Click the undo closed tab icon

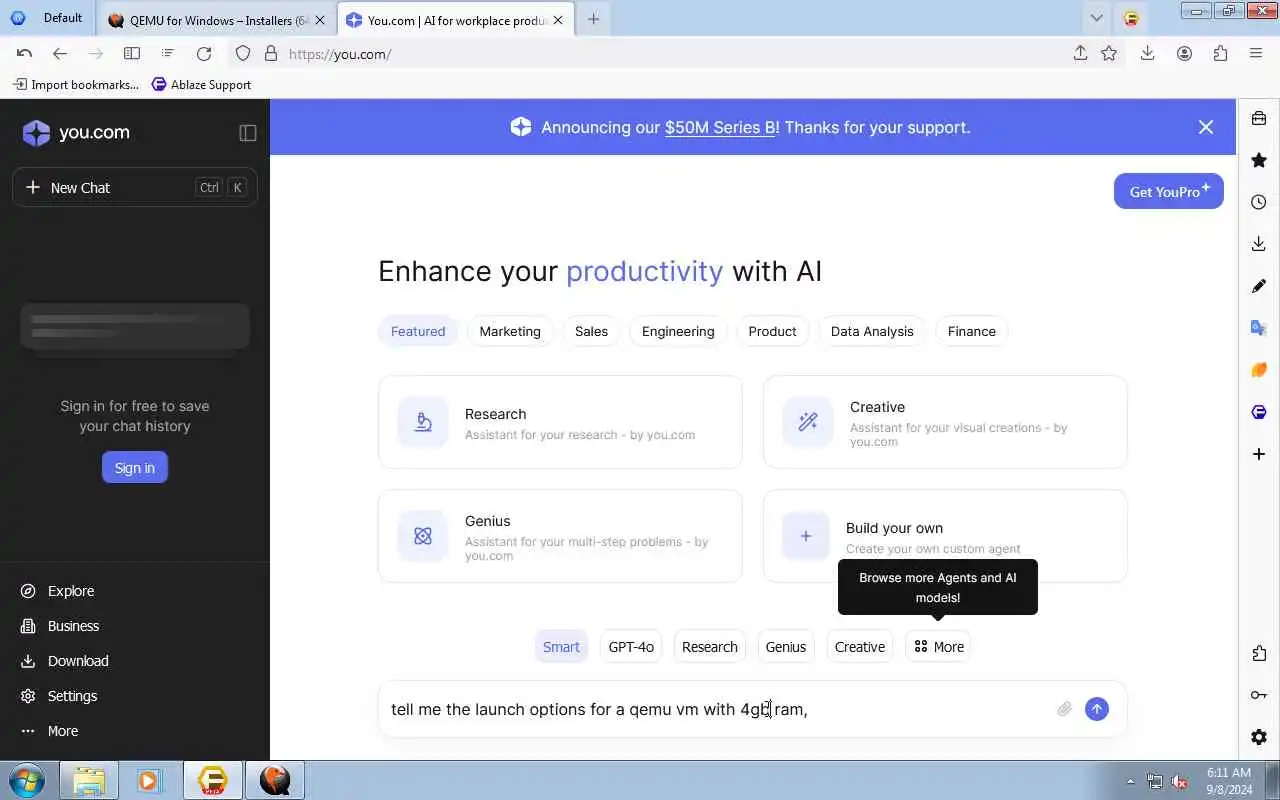point(24,54)
